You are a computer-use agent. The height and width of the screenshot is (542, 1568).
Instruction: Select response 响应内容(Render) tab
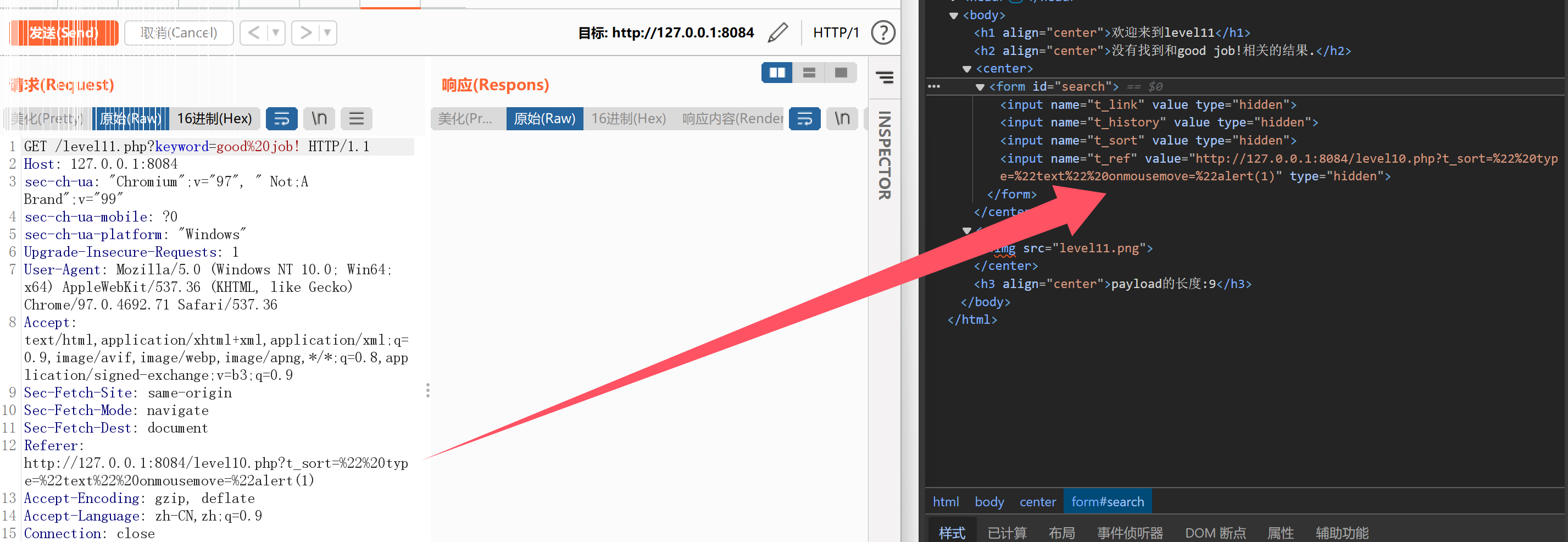pos(732,118)
